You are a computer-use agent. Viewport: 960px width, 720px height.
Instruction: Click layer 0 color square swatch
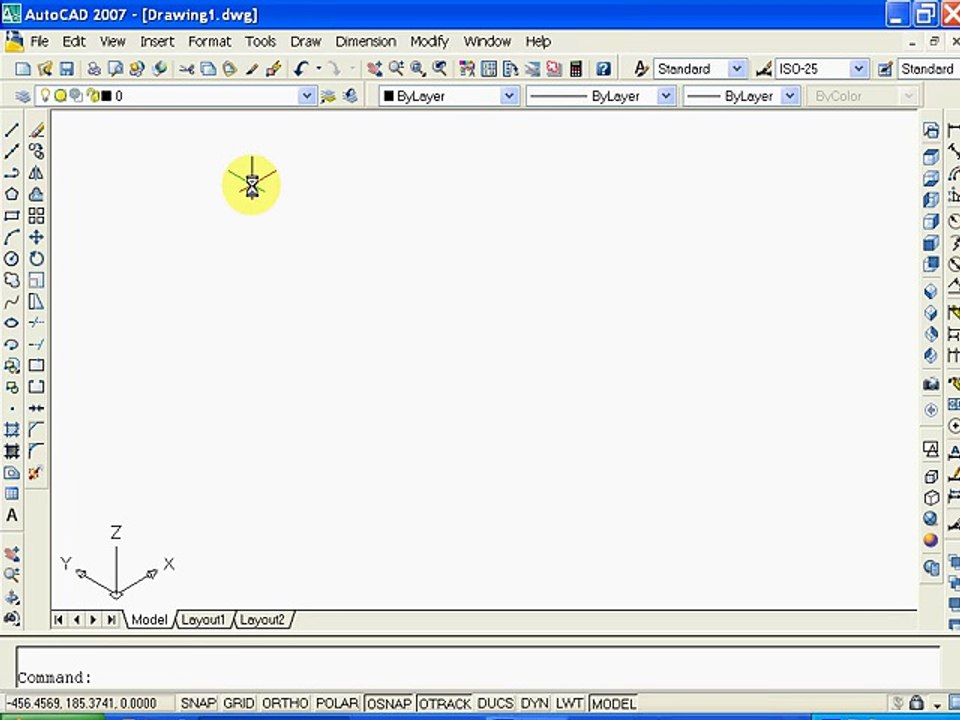[106, 96]
